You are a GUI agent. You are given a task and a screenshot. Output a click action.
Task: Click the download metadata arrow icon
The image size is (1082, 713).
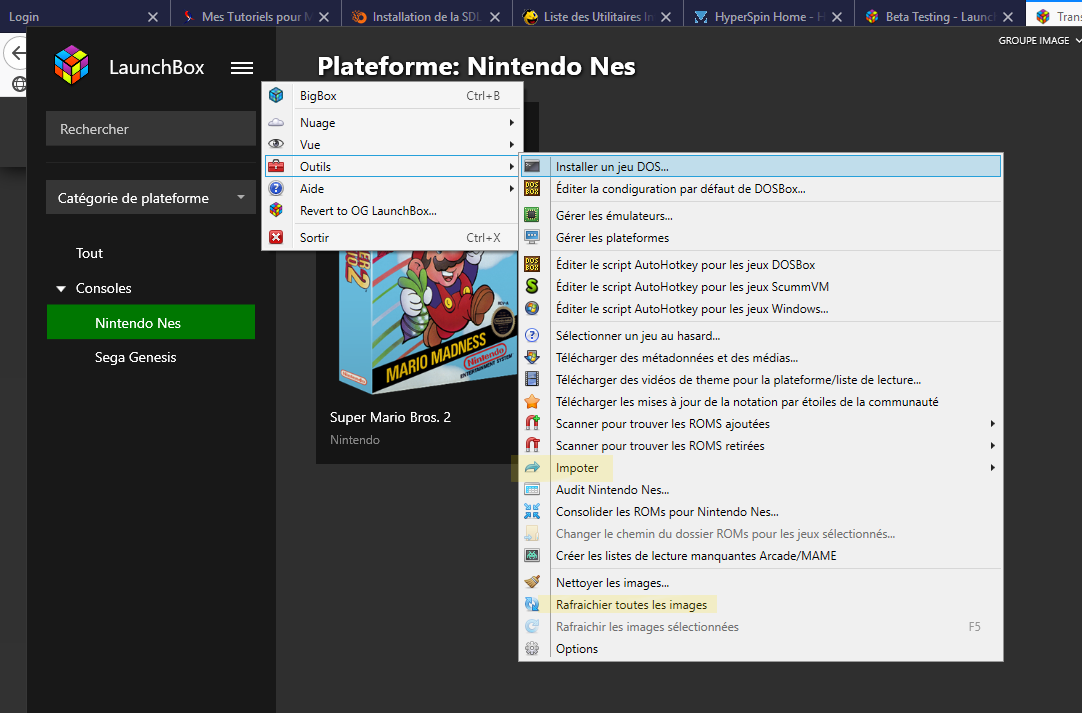tap(532, 358)
